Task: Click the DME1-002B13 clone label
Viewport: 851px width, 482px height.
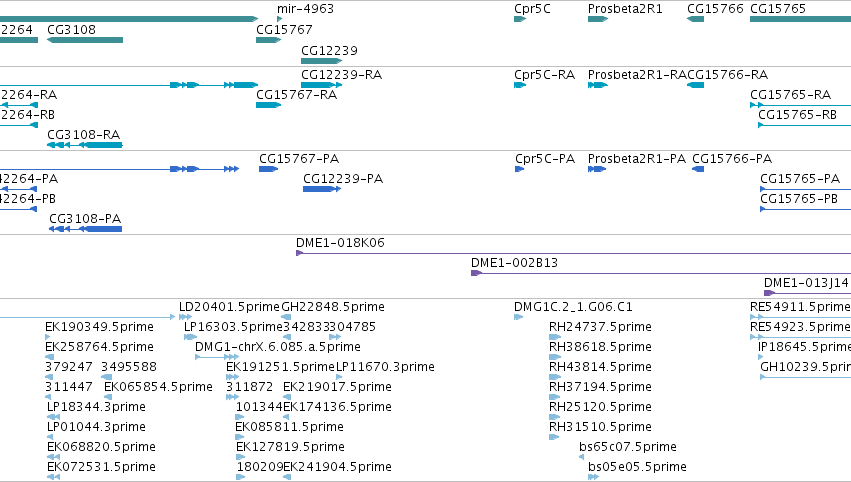Action: pos(514,263)
